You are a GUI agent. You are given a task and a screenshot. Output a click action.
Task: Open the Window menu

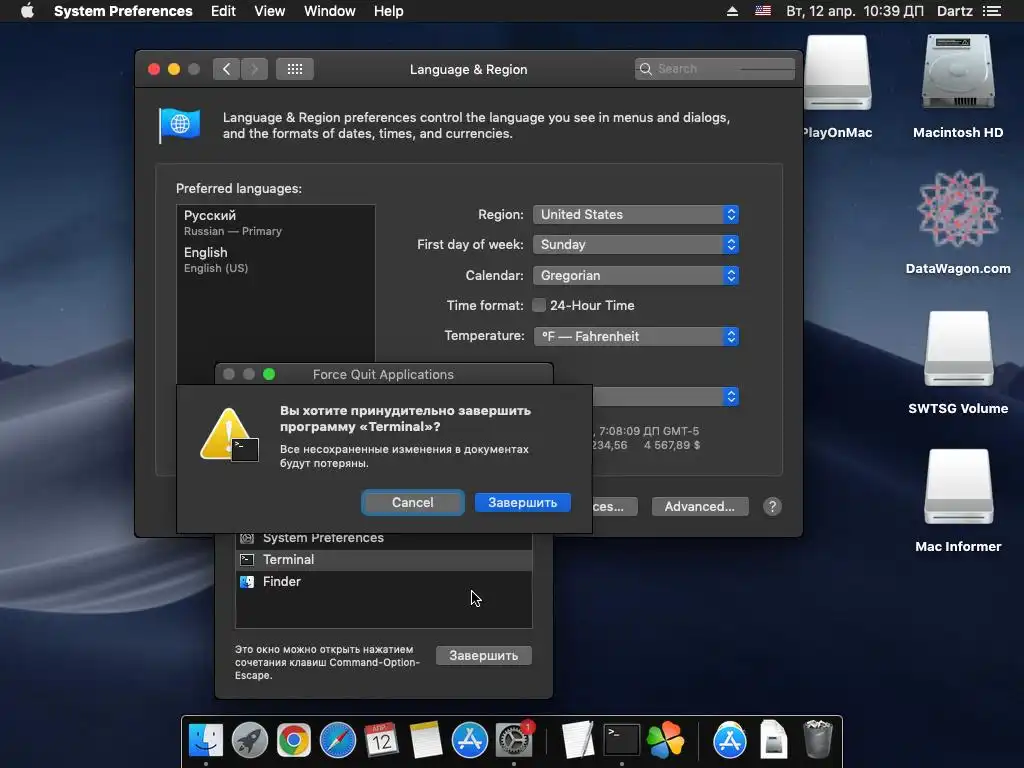(x=329, y=11)
